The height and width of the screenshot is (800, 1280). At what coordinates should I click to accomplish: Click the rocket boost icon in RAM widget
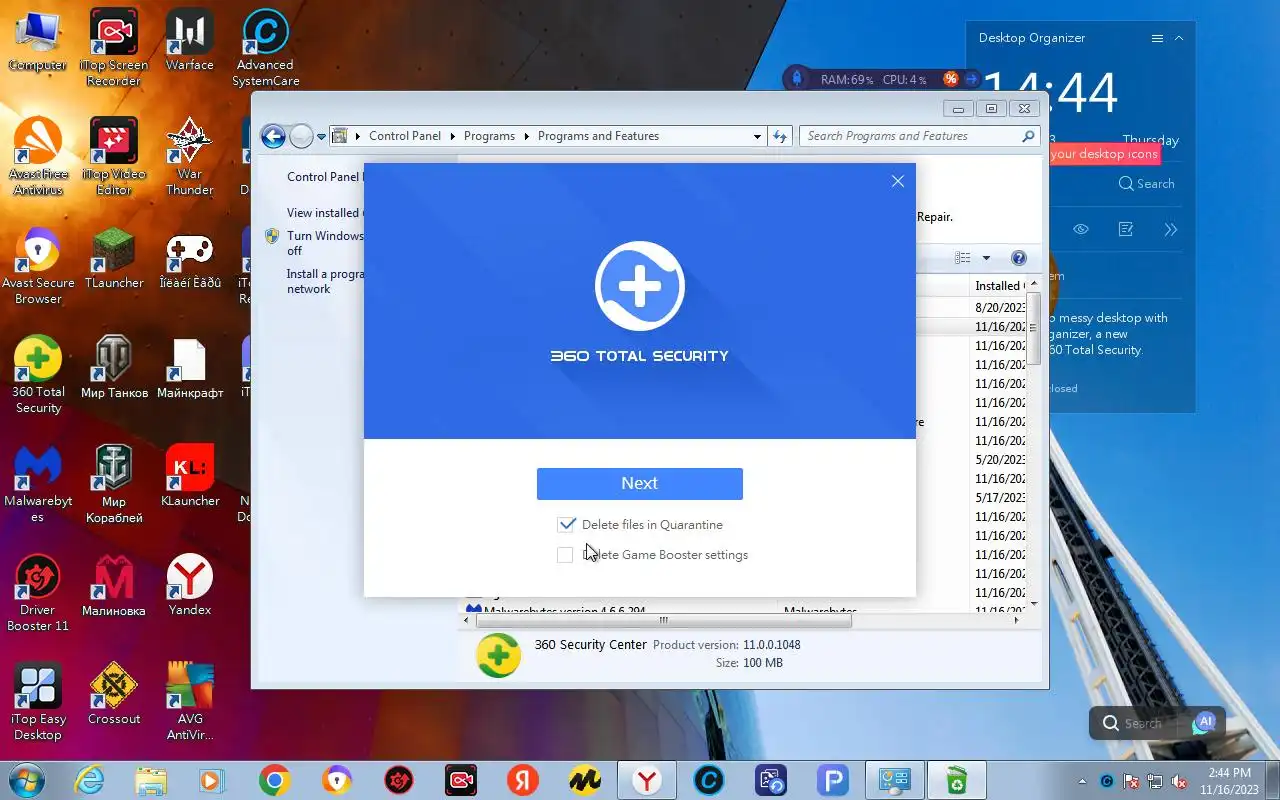[x=797, y=78]
